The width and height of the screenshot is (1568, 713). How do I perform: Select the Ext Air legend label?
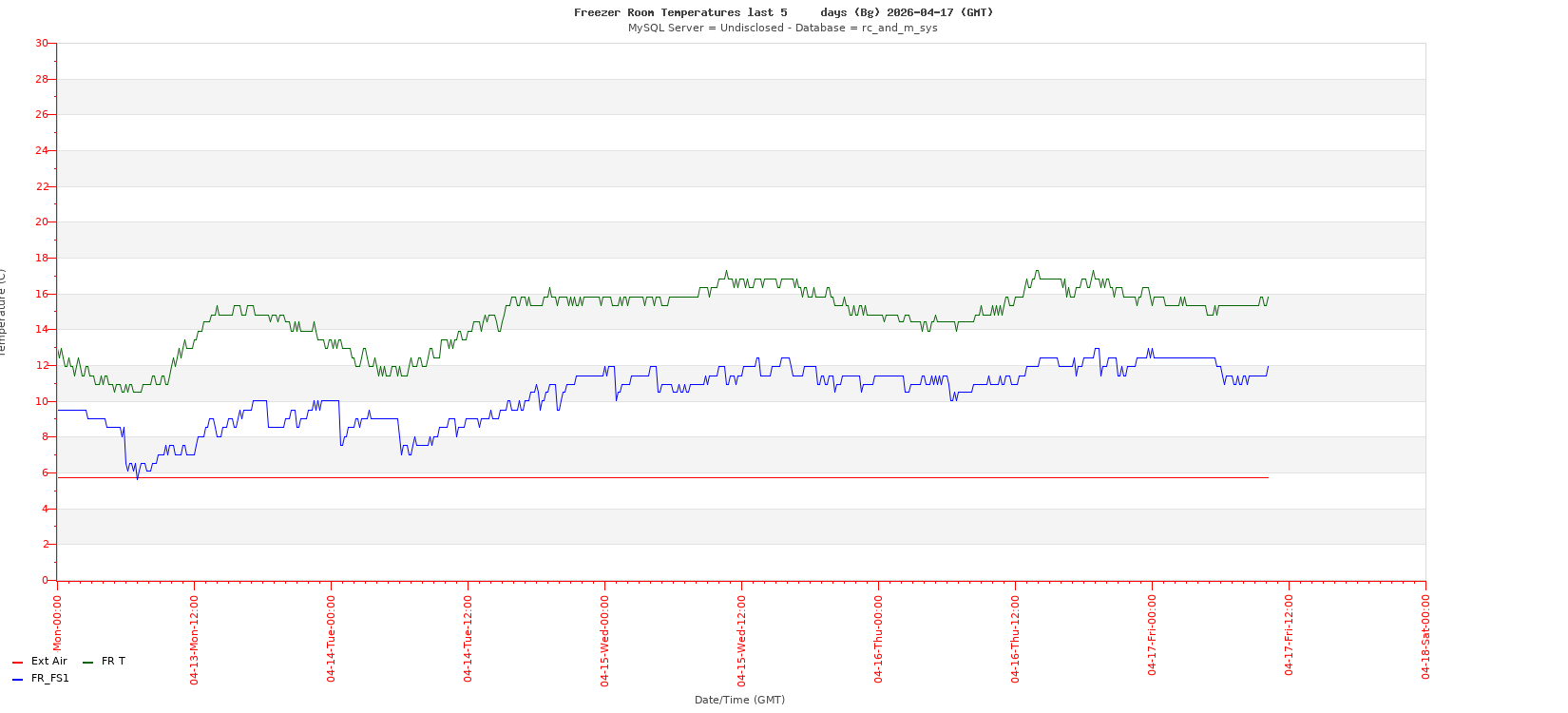pyautogui.click(x=48, y=662)
